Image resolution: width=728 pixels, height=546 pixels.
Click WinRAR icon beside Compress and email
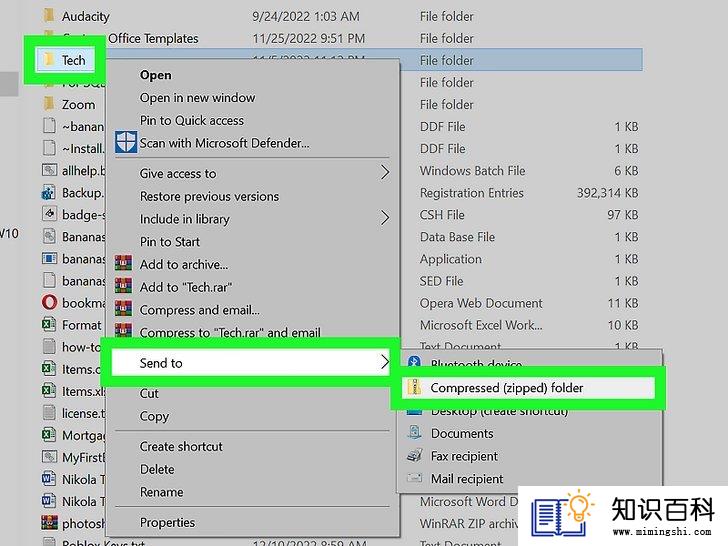pos(124,309)
